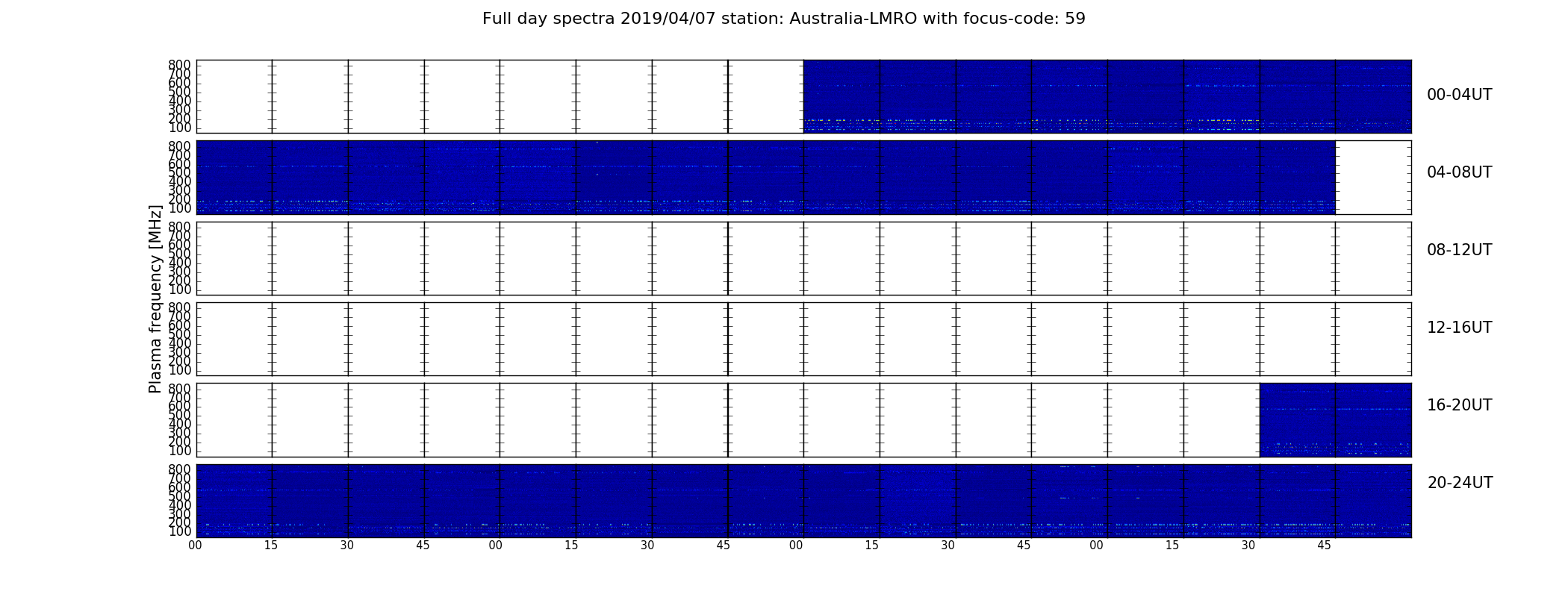Select the '04-08UT' row label
Screen dimensions: 1568x597
(x=1459, y=172)
